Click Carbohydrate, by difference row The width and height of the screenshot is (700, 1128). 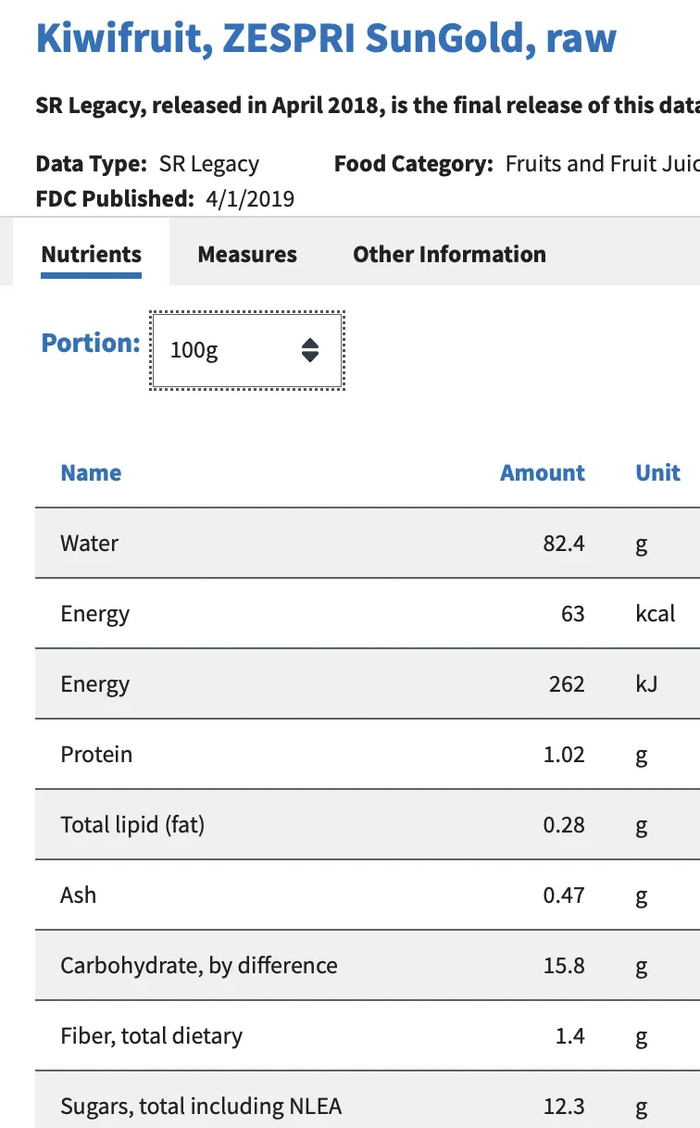(199, 966)
